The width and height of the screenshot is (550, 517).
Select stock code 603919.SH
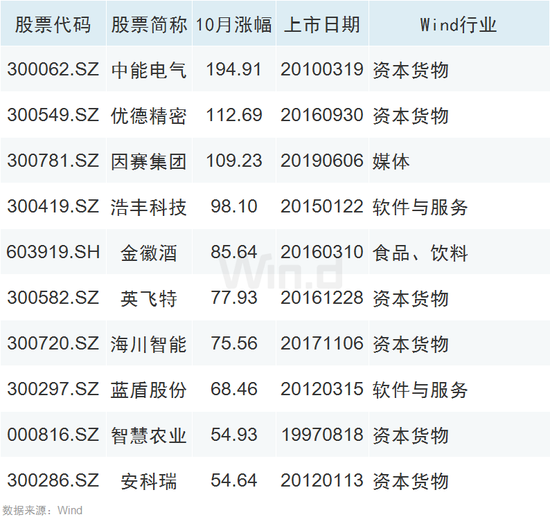click(x=53, y=252)
